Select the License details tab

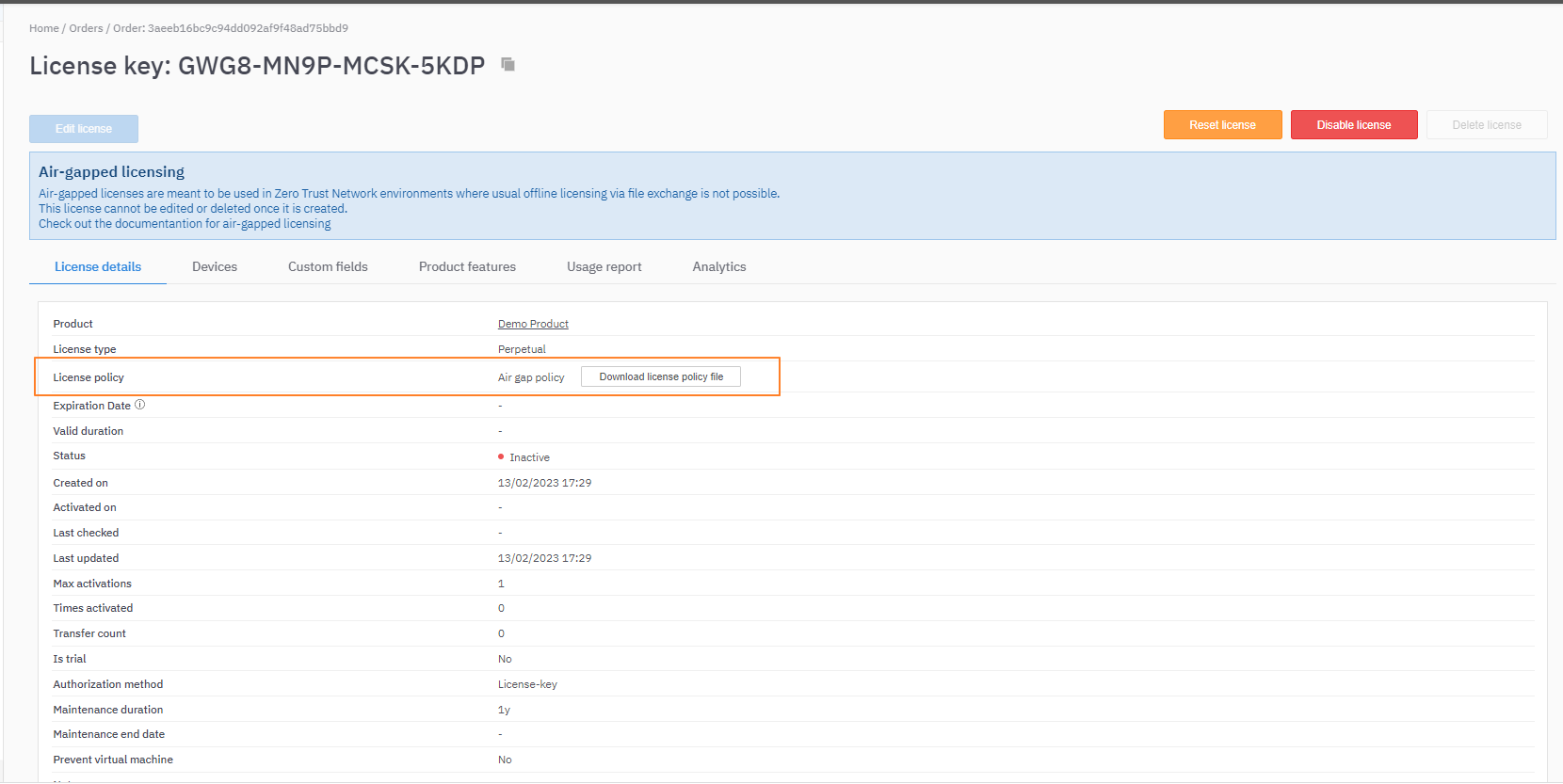coord(98,267)
